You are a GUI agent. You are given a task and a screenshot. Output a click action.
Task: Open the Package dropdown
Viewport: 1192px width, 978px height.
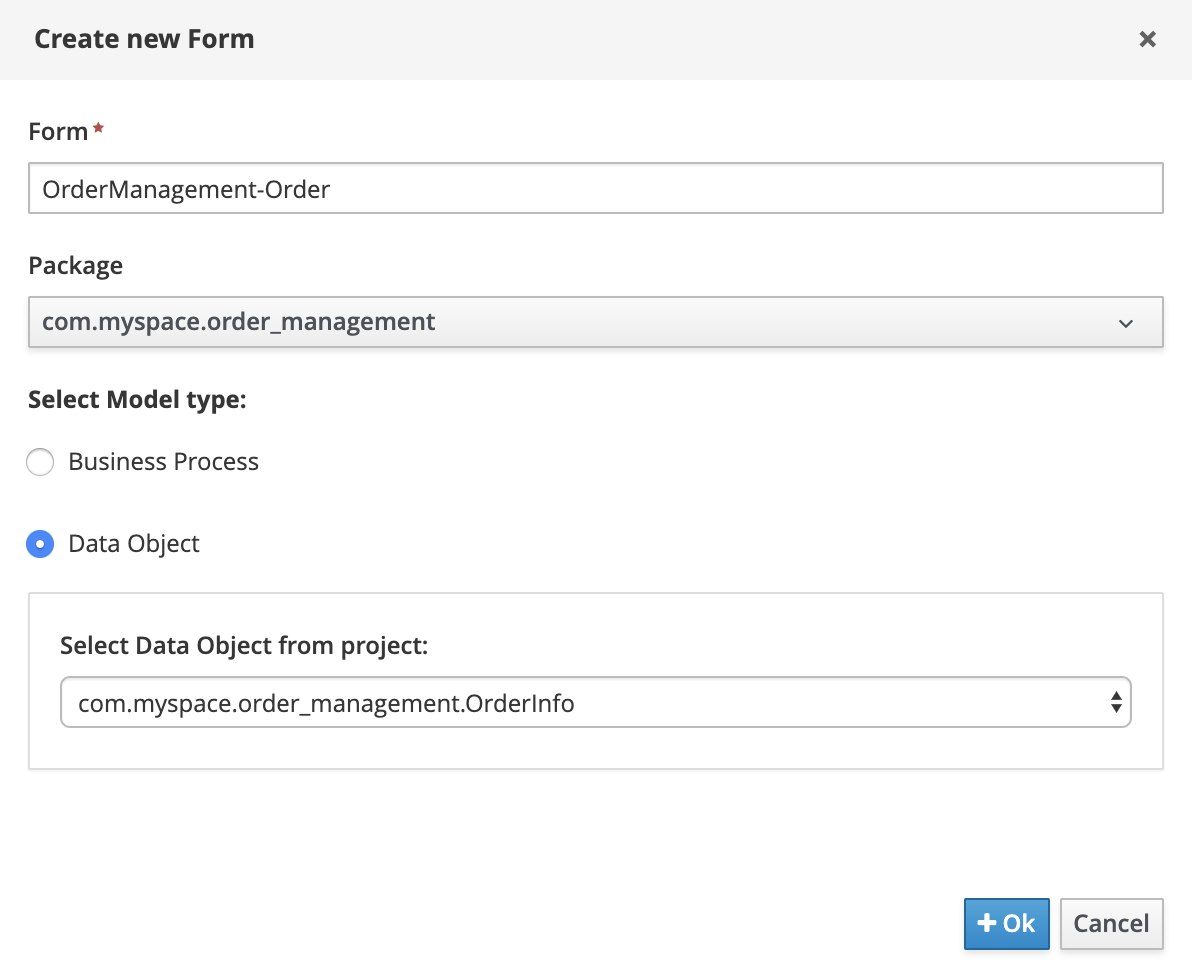click(595, 322)
